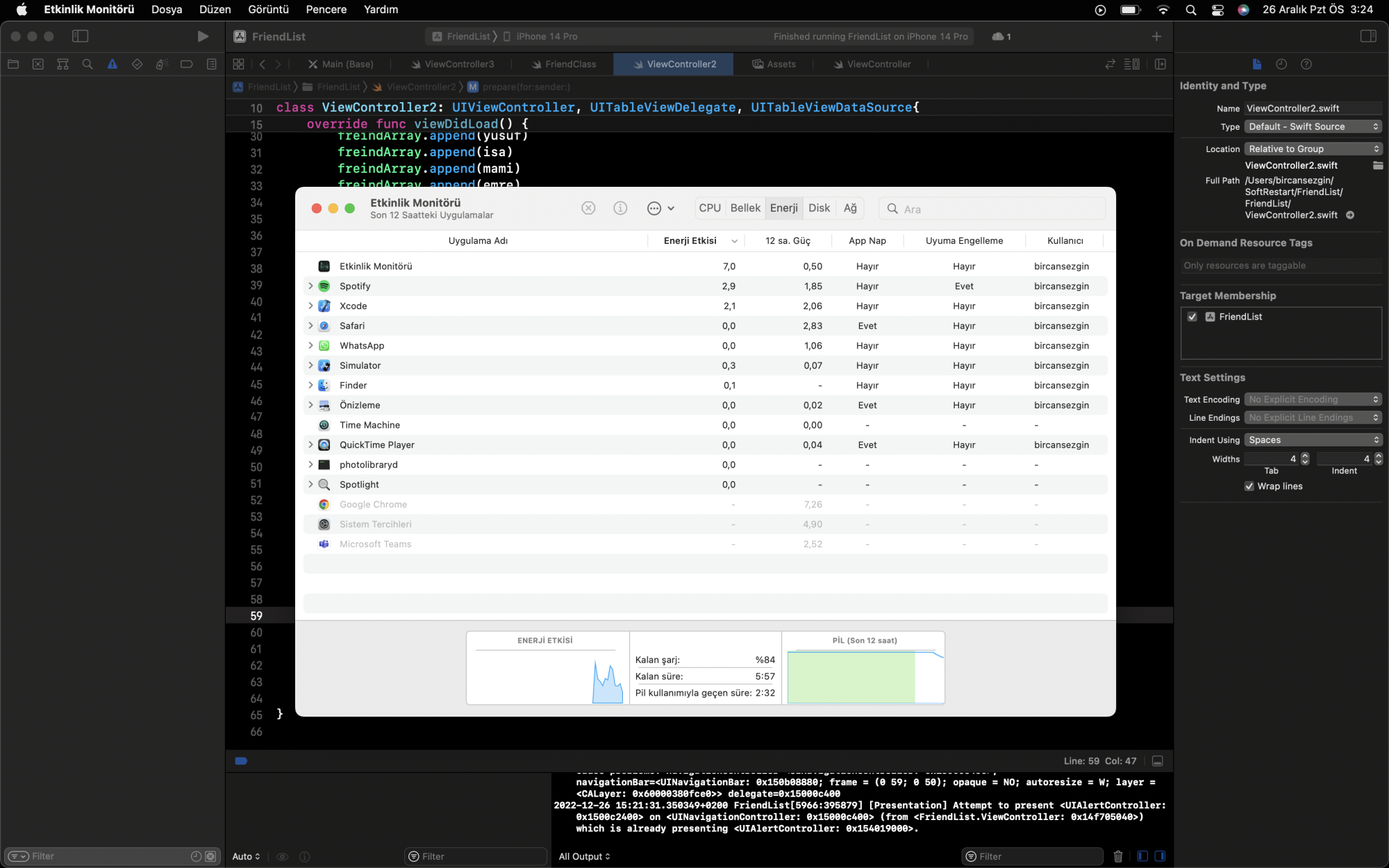Open Xcode cloud status indicator

[1001, 36]
